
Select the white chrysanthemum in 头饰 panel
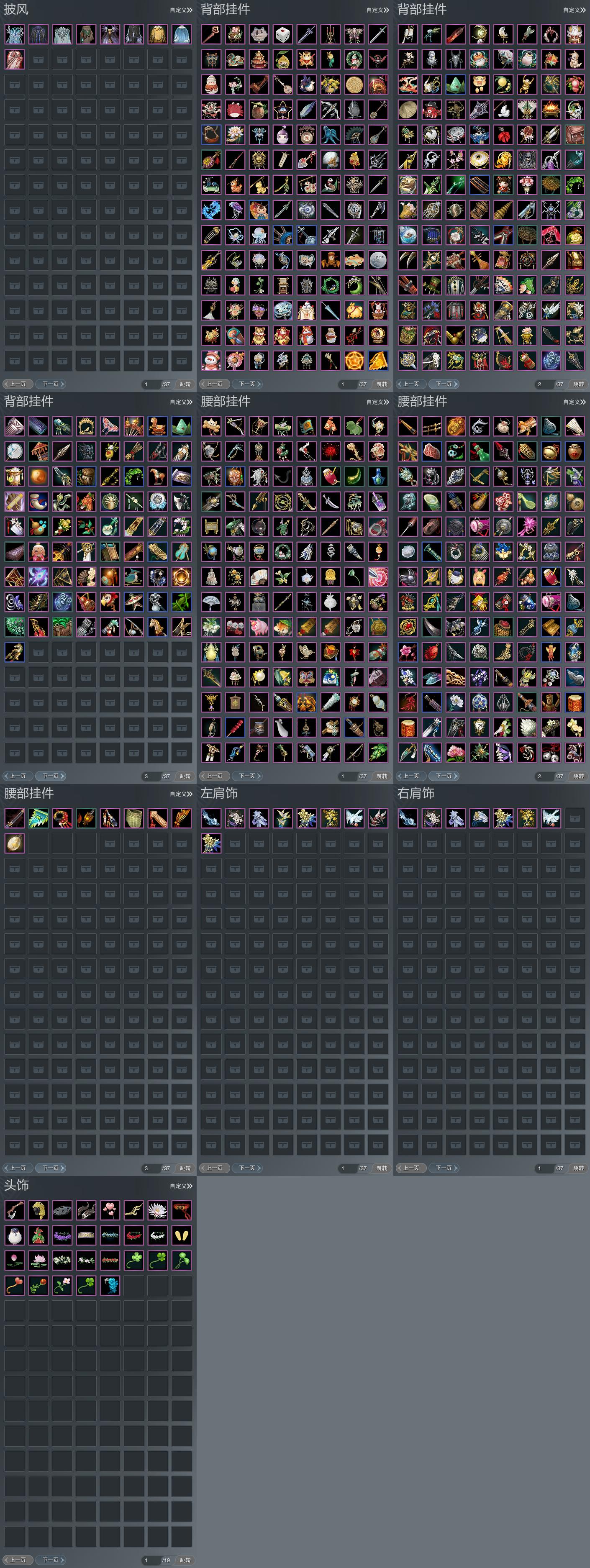click(x=158, y=1210)
